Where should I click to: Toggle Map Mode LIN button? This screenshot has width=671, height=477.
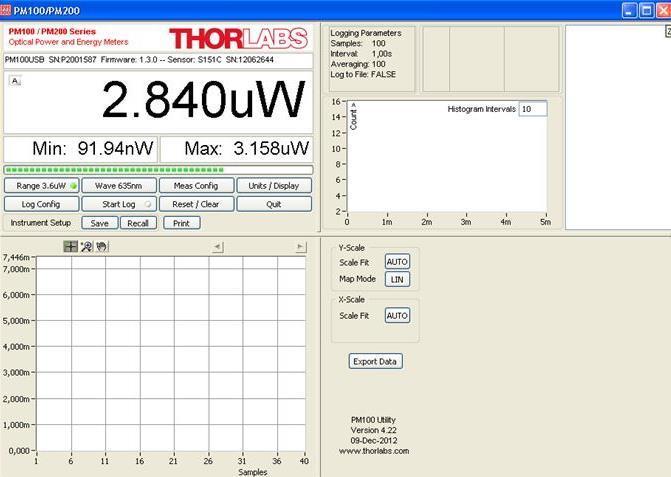click(x=397, y=279)
